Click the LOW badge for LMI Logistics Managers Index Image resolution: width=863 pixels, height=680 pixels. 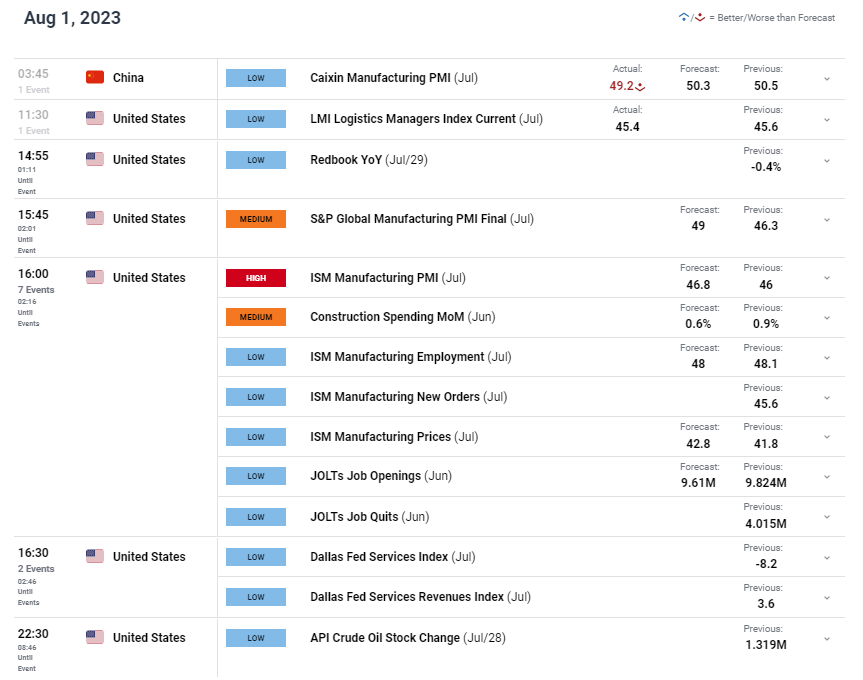(x=256, y=119)
